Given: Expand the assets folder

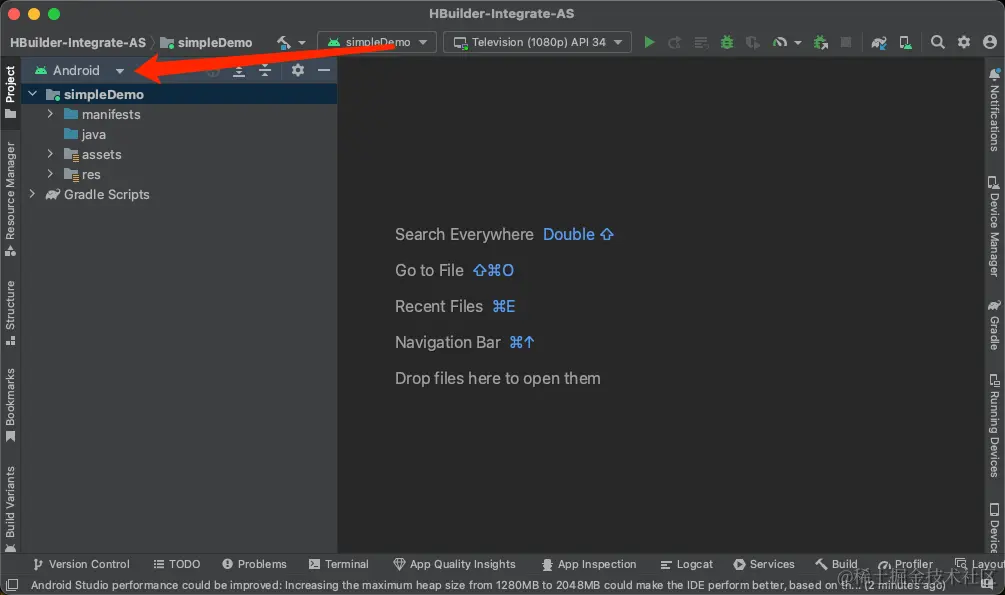Looking at the screenshot, I should 50,154.
